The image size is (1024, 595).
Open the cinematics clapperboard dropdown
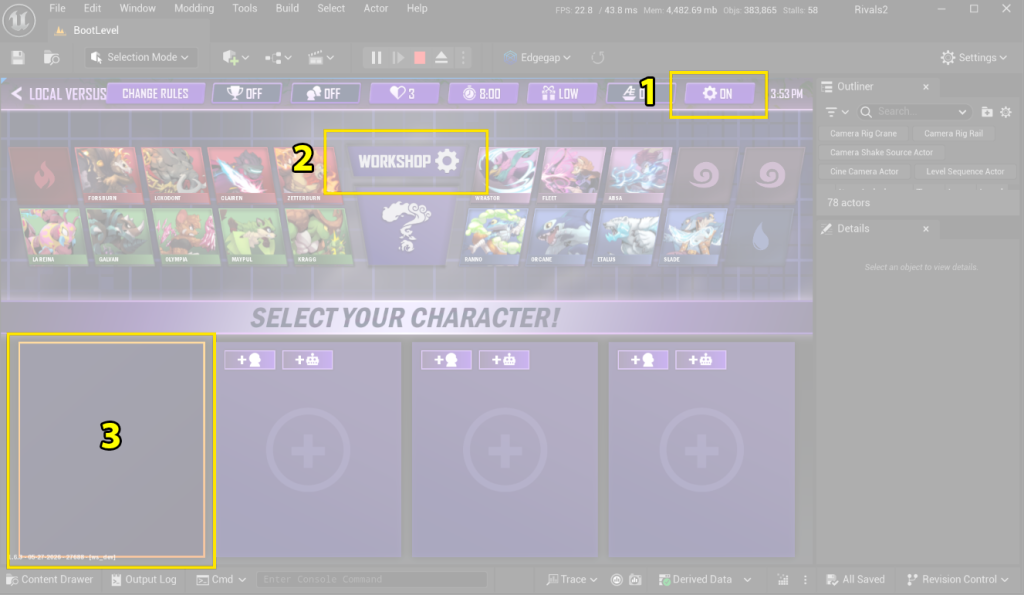tap(321, 57)
